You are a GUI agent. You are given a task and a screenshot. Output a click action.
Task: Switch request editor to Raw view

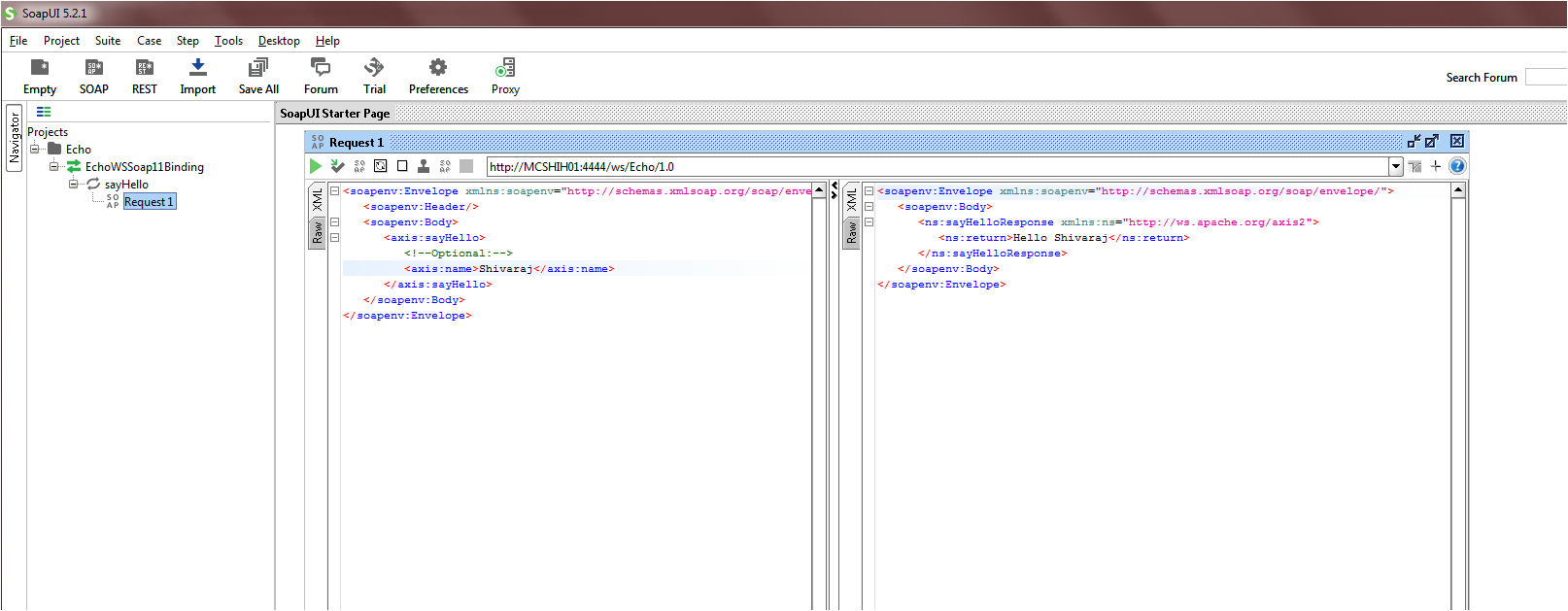coord(317,233)
